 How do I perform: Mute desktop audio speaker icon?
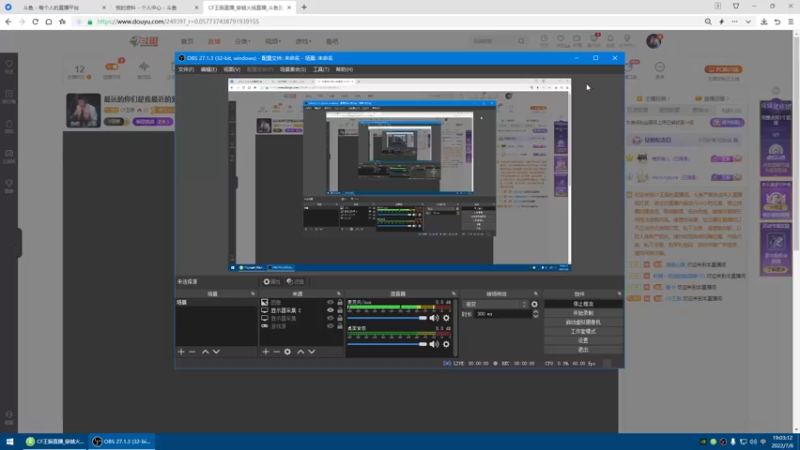tap(434, 344)
